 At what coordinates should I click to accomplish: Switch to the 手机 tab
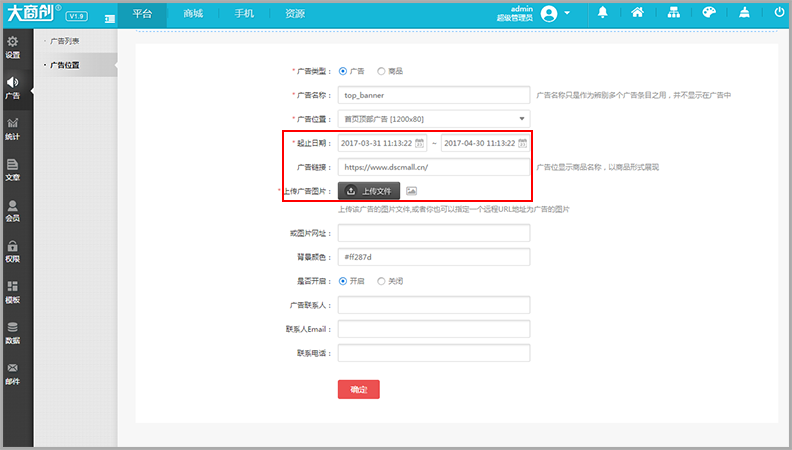click(x=244, y=14)
